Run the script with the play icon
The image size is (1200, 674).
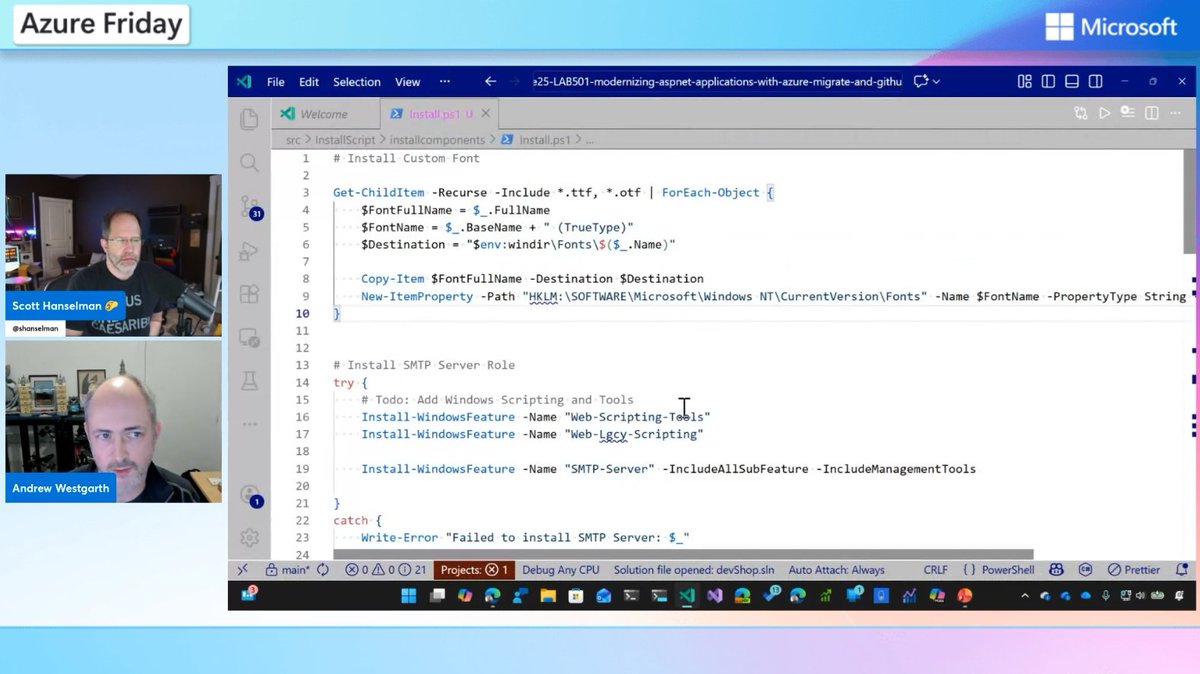point(1104,113)
